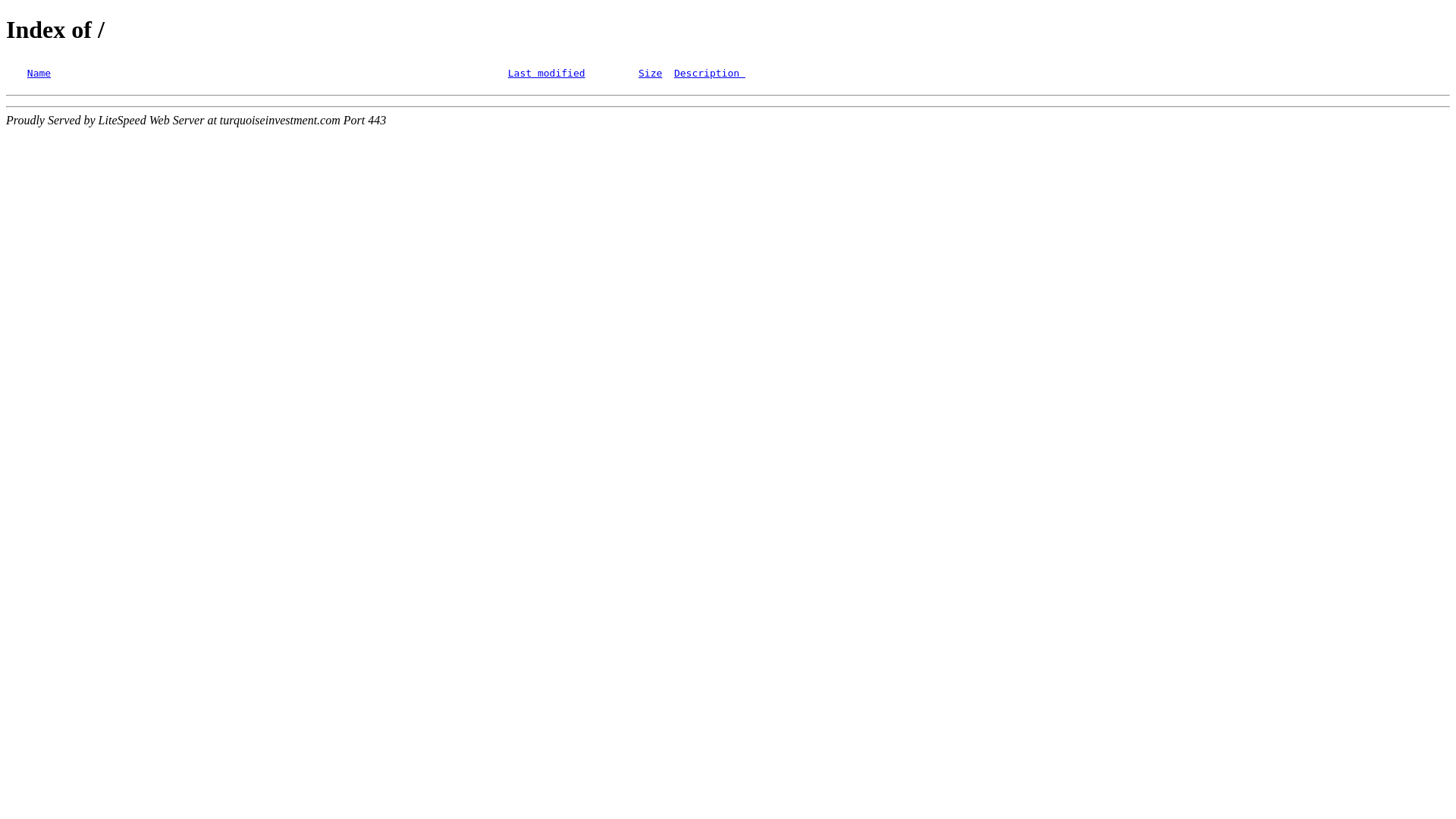Viewport: 1456px width, 819px height.
Task: Click the 'Port 443' footer text
Action: (x=365, y=121)
